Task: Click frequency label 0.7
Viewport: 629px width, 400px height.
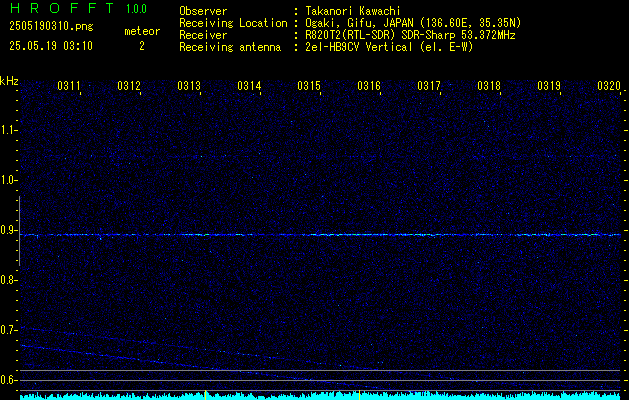Action: (x=9, y=330)
